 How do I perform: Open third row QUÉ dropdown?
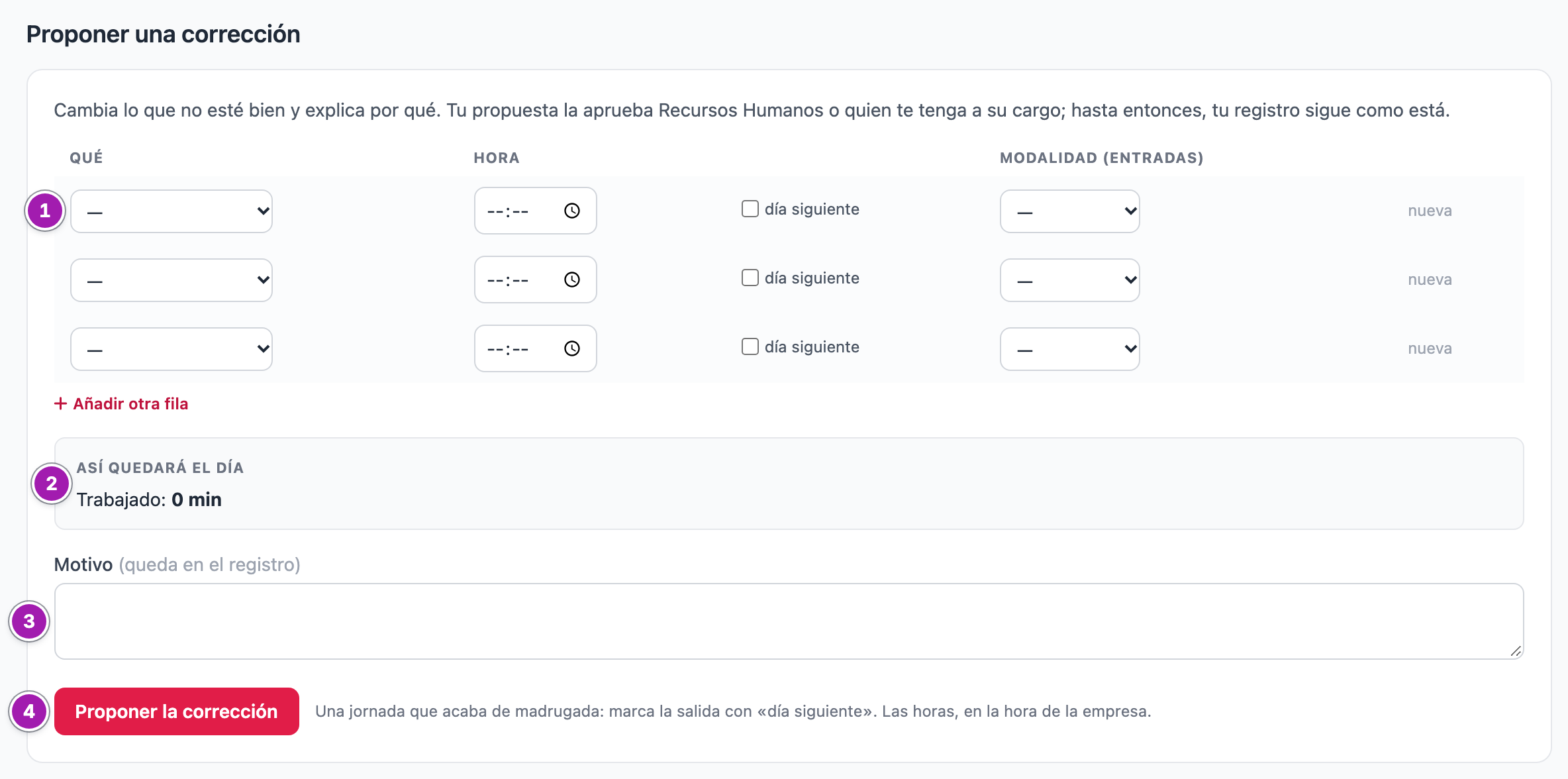point(171,349)
